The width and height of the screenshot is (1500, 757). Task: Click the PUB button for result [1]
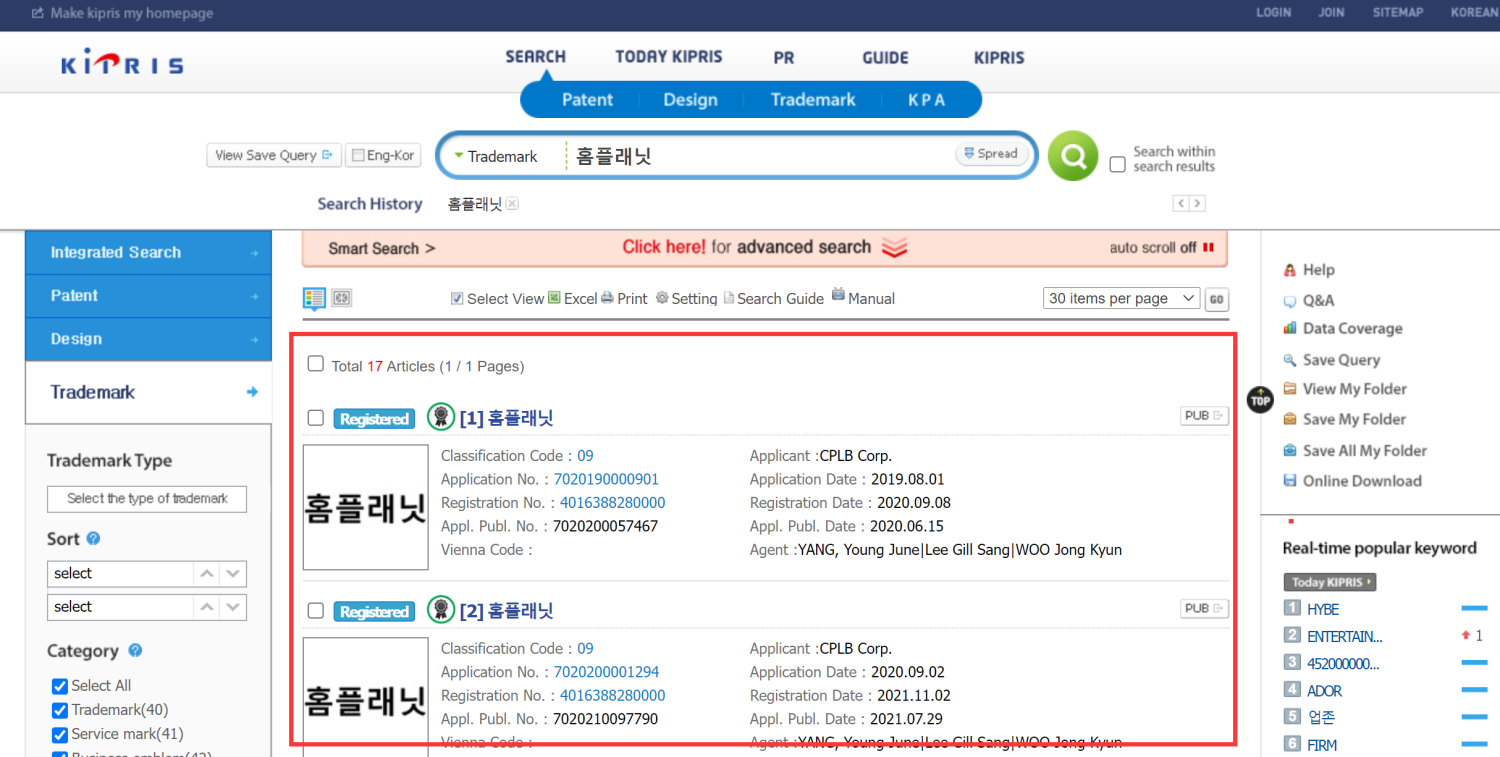(1204, 416)
